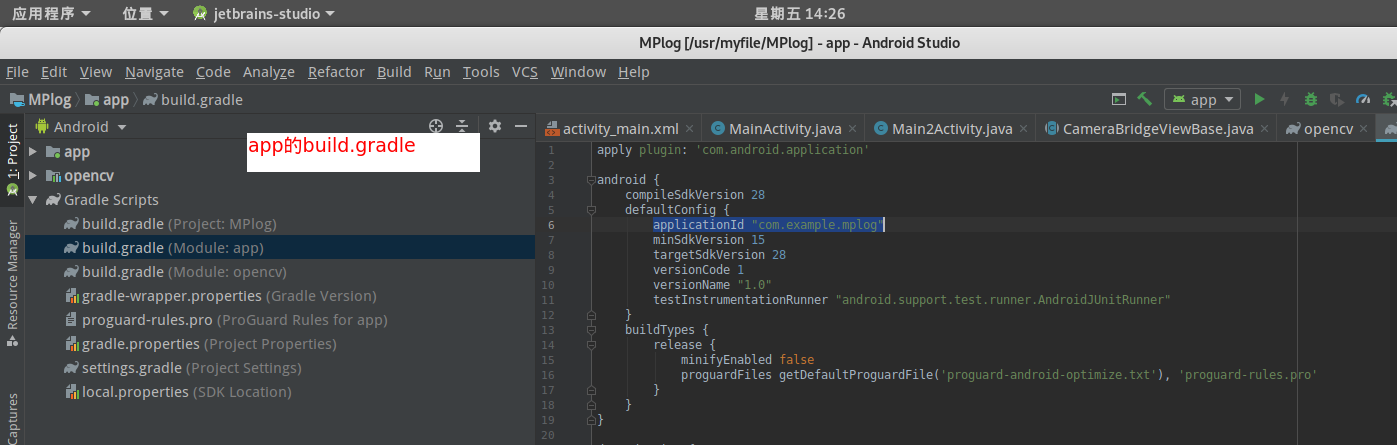Toggle the Resource Manager side tab
Viewport: 1397px width, 445px height.
pyautogui.click(x=12, y=283)
